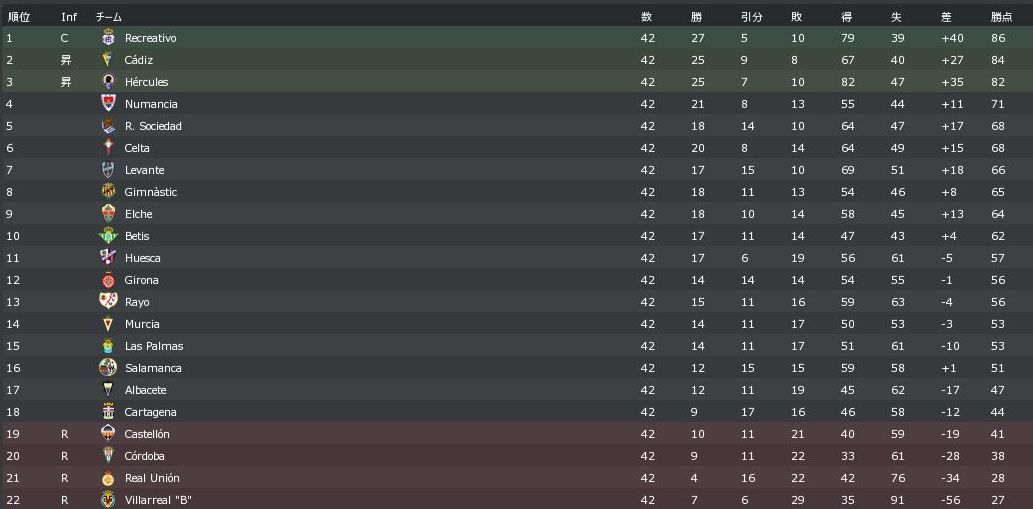This screenshot has width=1033, height=509.
Task: Click the Inf column header
Action: [x=69, y=17]
